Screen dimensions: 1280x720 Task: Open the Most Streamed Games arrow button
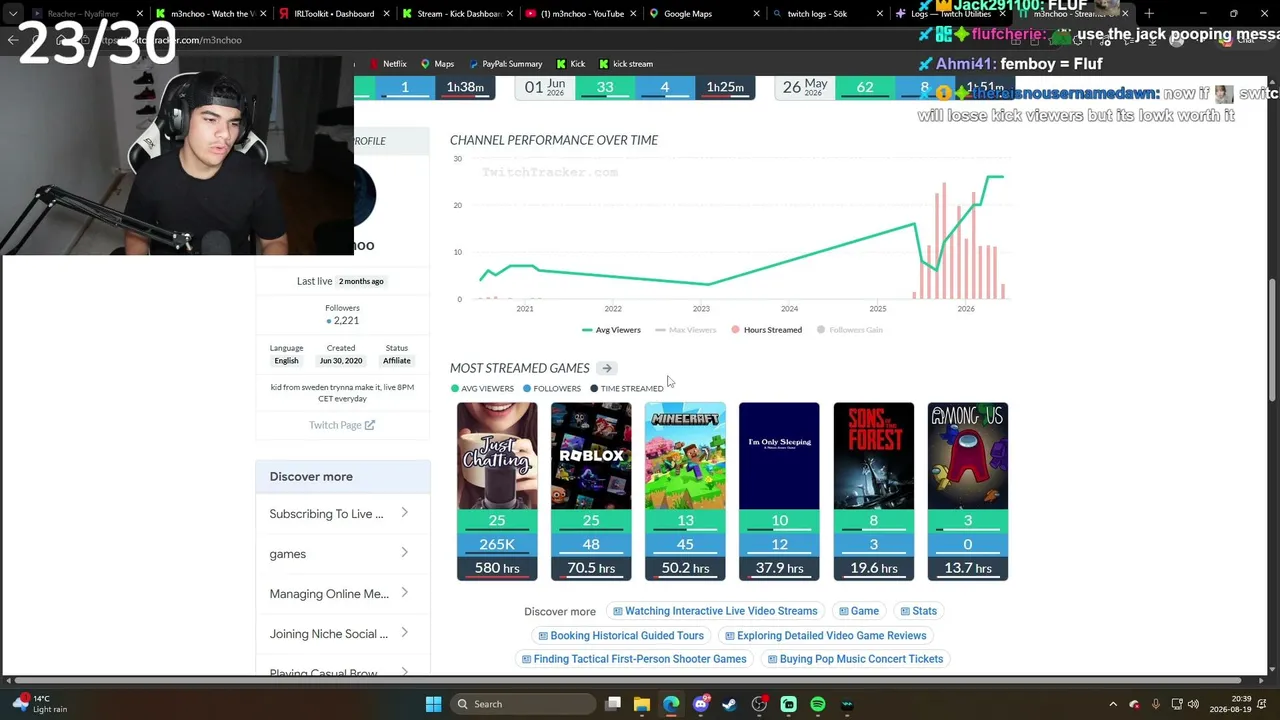point(607,368)
